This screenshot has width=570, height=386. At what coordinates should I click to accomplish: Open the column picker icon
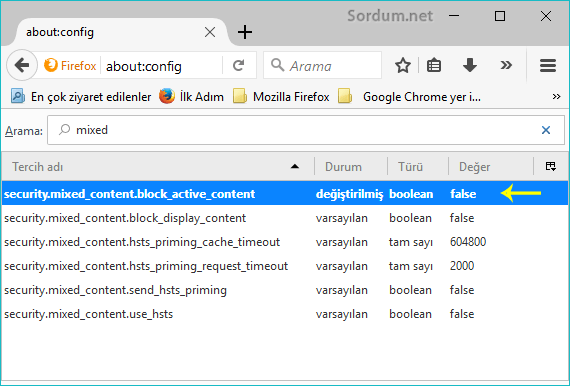(x=550, y=166)
